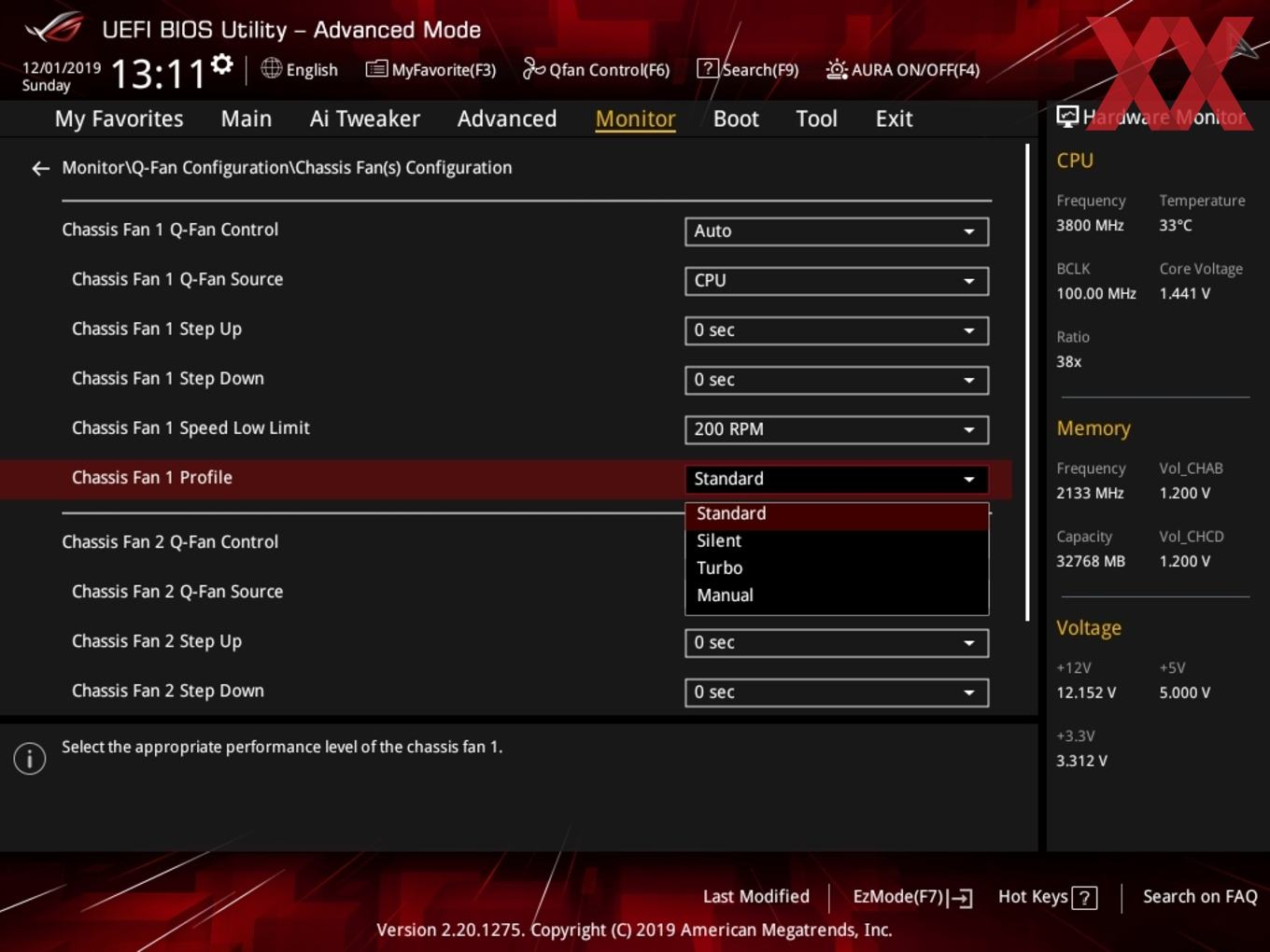This screenshot has height=952, width=1270.
Task: Click the info icon beside help text
Action: click(30, 758)
